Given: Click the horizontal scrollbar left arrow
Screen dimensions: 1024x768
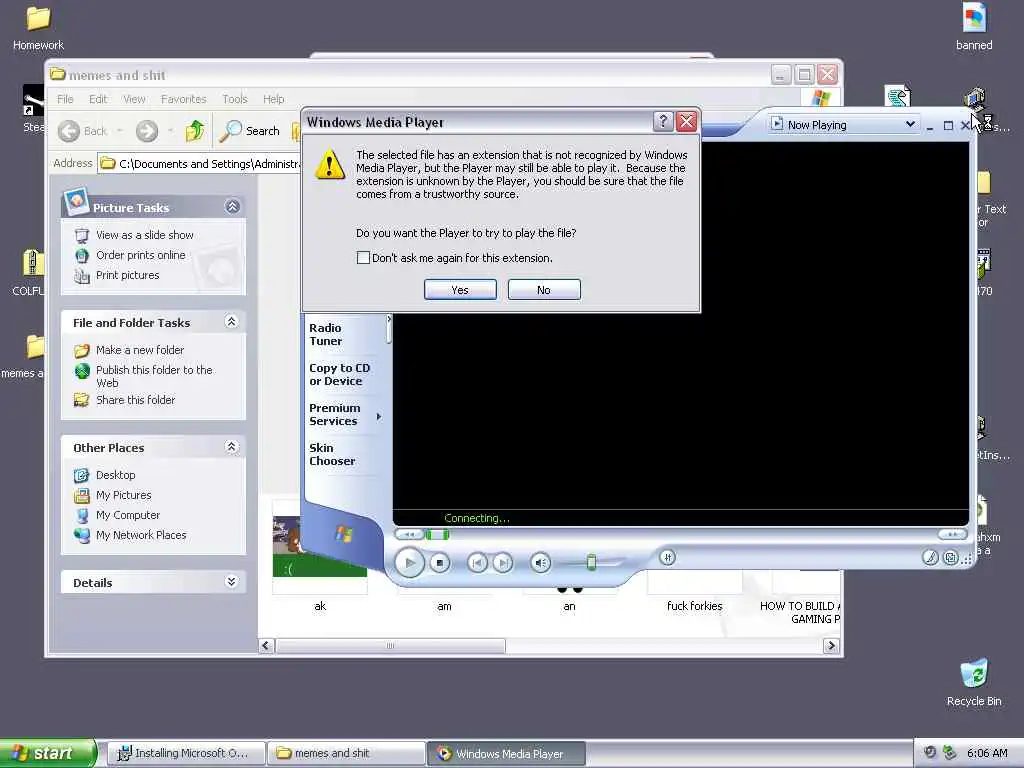Looking at the screenshot, I should (266, 646).
